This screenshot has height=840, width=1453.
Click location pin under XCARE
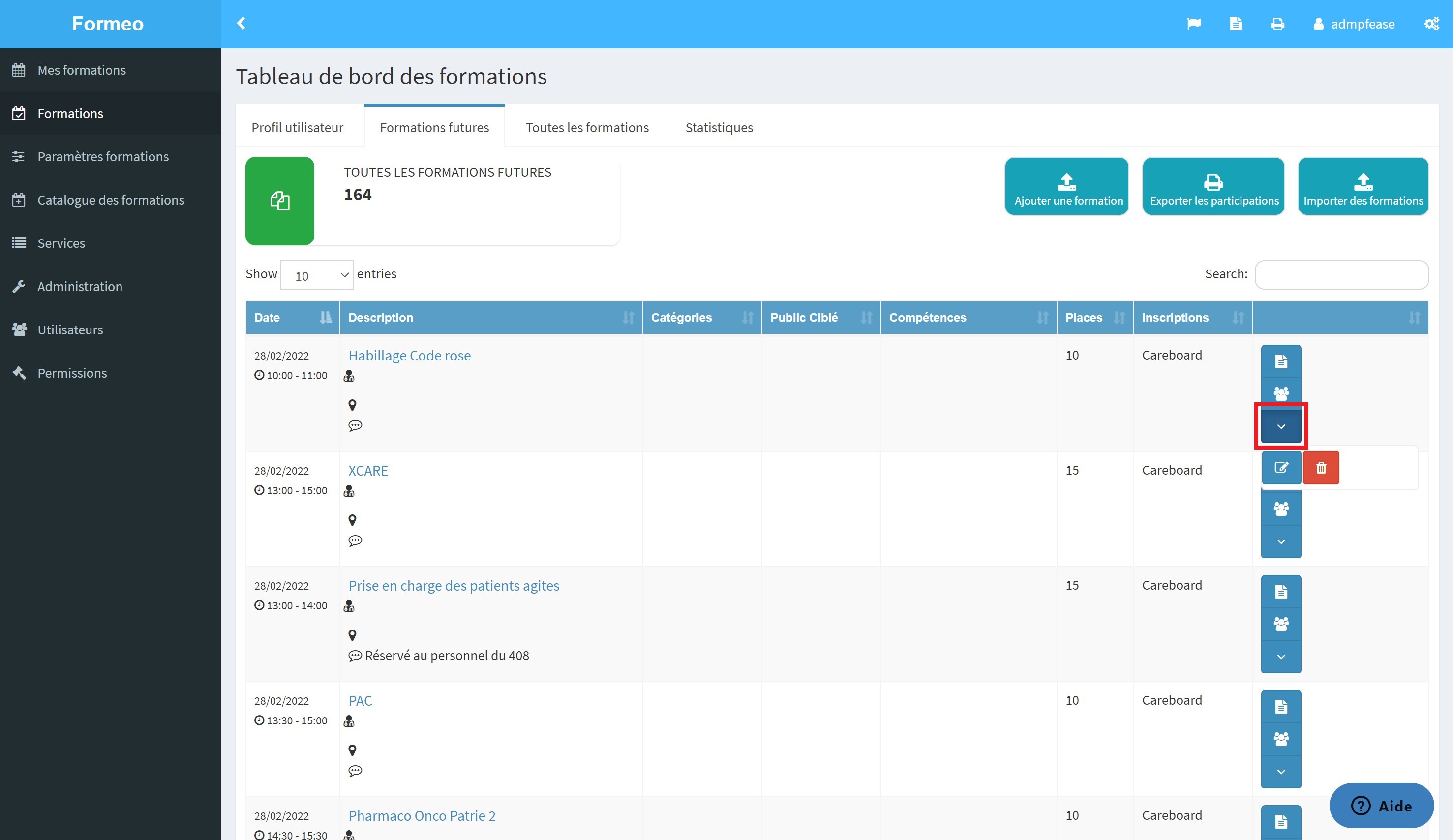coord(352,520)
